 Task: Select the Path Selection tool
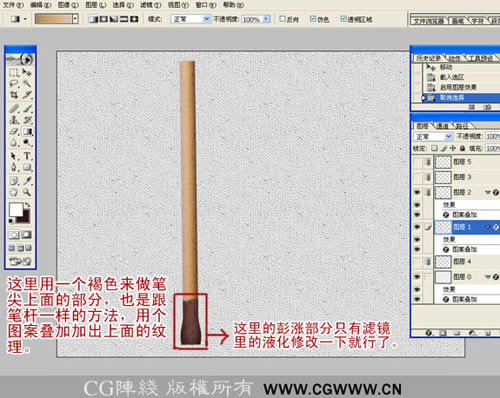point(14,156)
